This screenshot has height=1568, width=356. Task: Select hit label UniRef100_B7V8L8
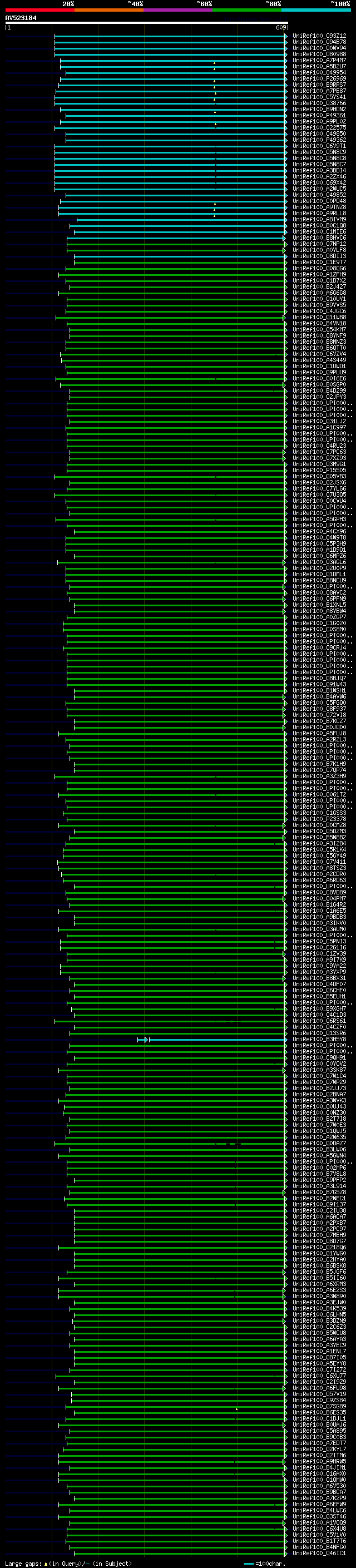point(319,1174)
